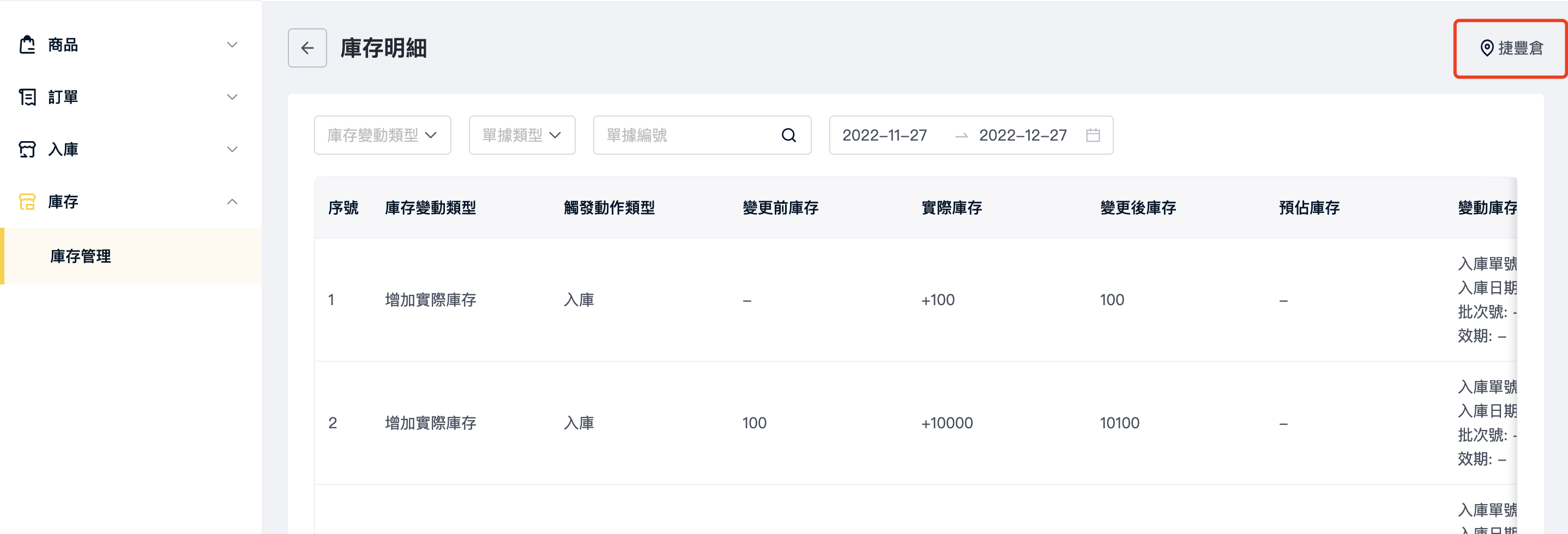Click the 入庫 store icon
Image resolution: width=1568 pixels, height=534 pixels.
point(27,150)
